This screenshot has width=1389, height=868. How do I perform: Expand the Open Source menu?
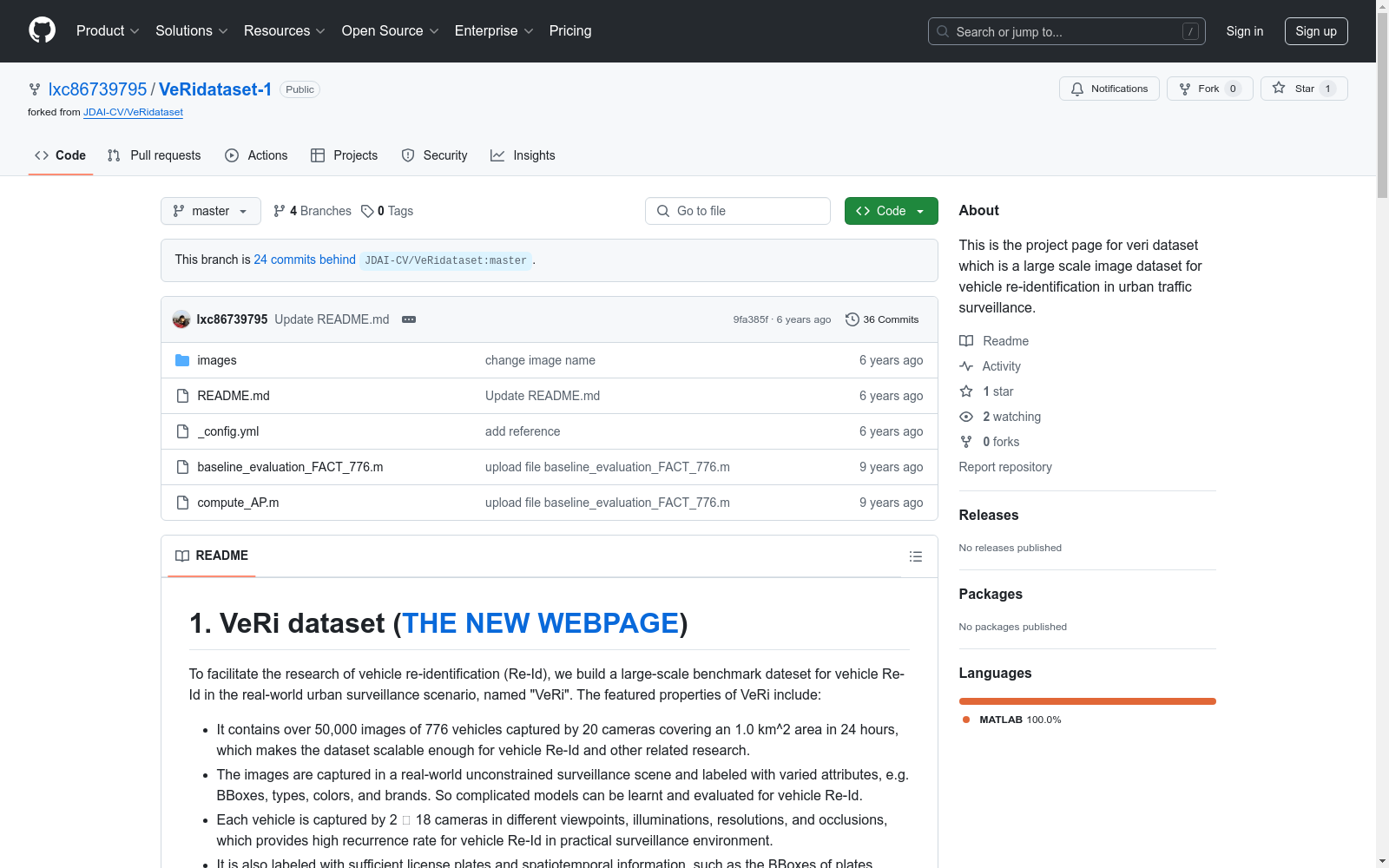point(391,31)
